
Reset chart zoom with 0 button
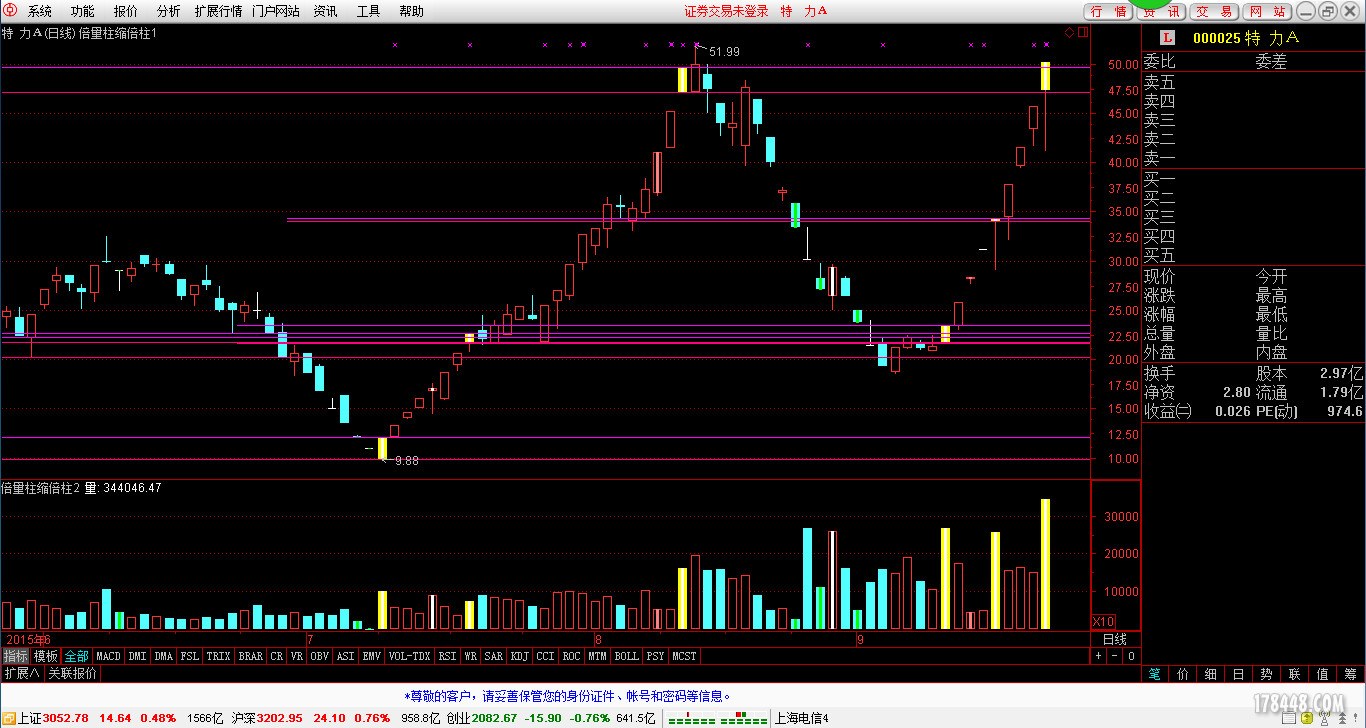[1131, 656]
